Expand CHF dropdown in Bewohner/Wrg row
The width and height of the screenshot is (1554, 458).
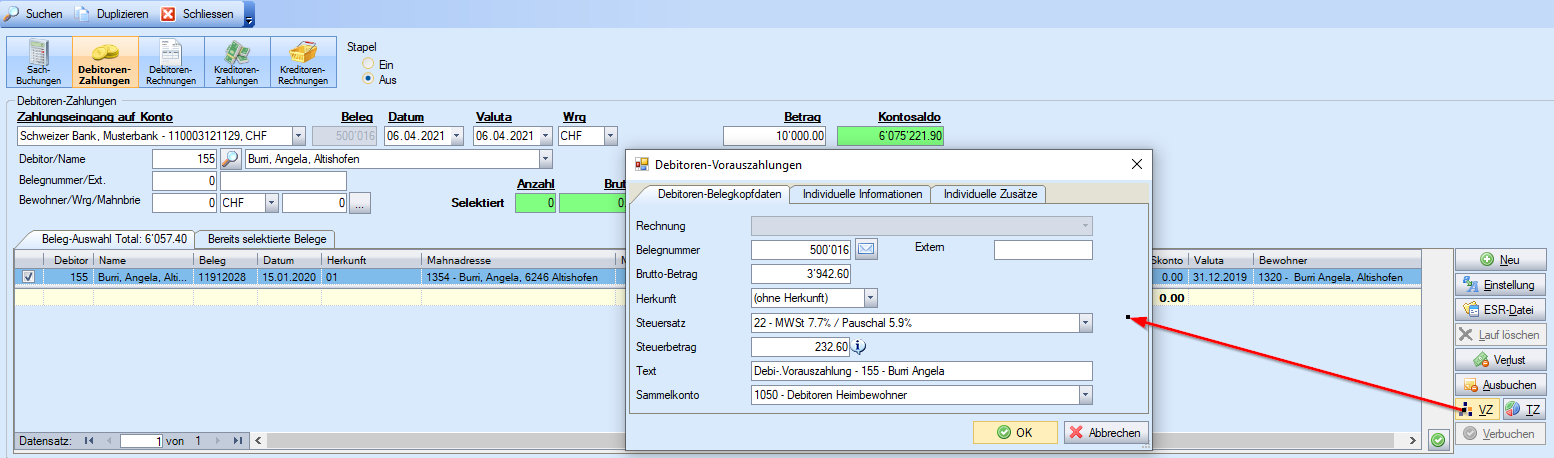coord(271,204)
